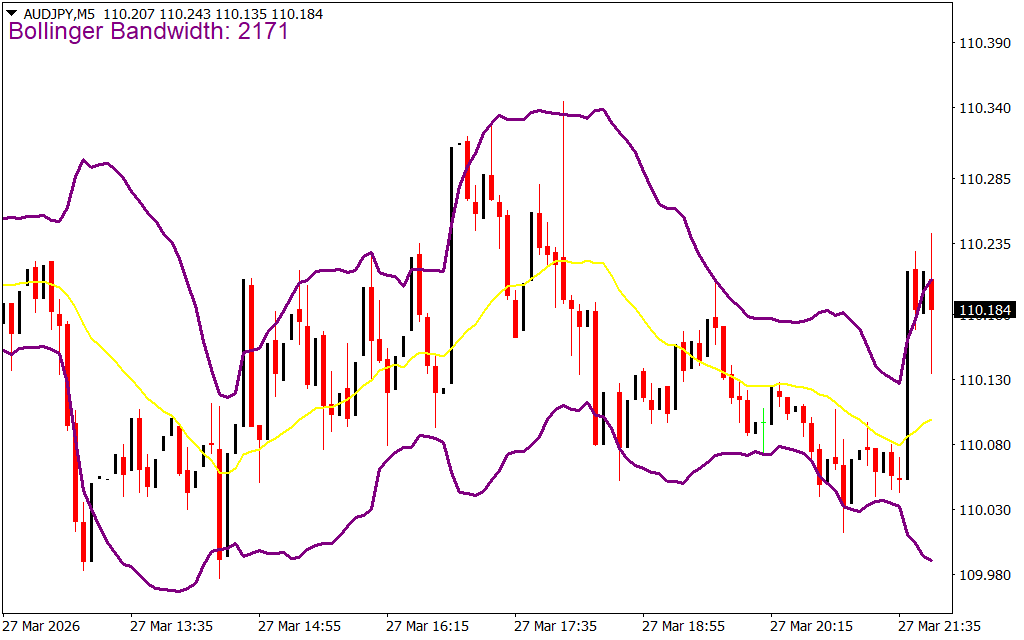Click the triangle arrow beside AUDJPY,M5
1024x640 pixels.
pos(11,11)
